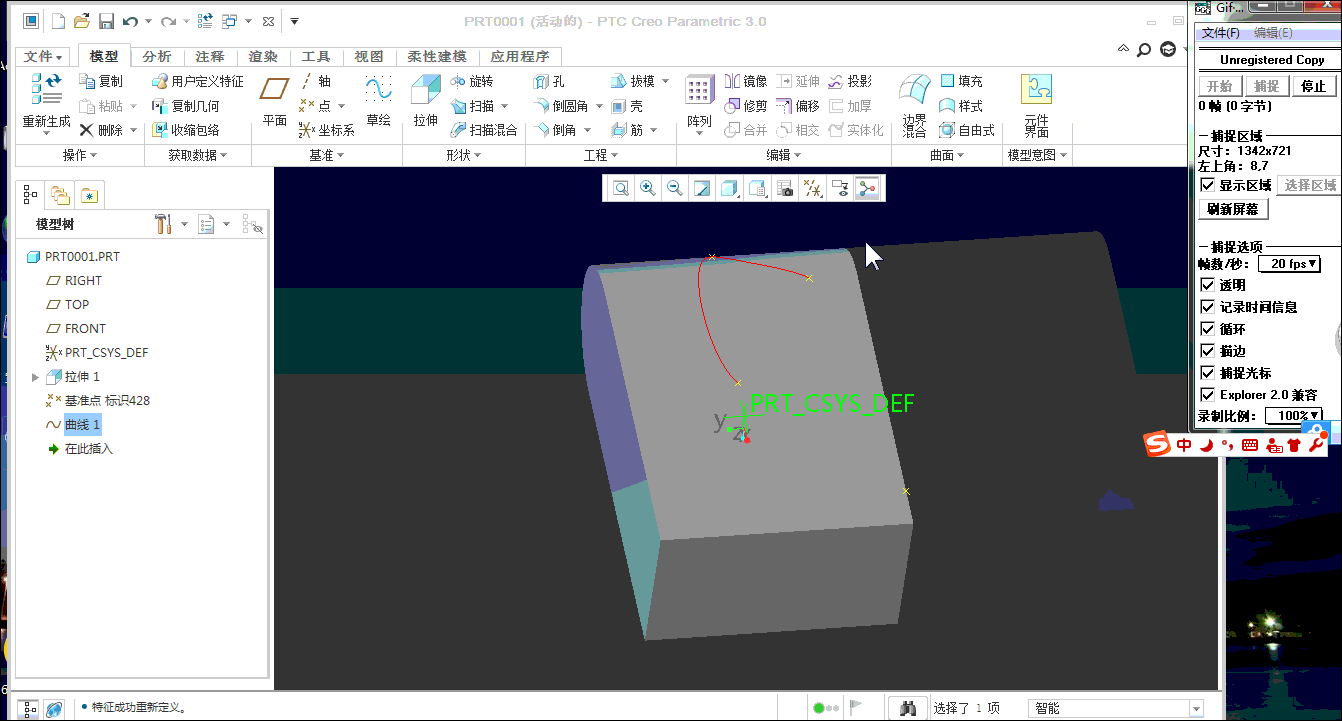Open the 操作 group dropdown

click(81, 155)
